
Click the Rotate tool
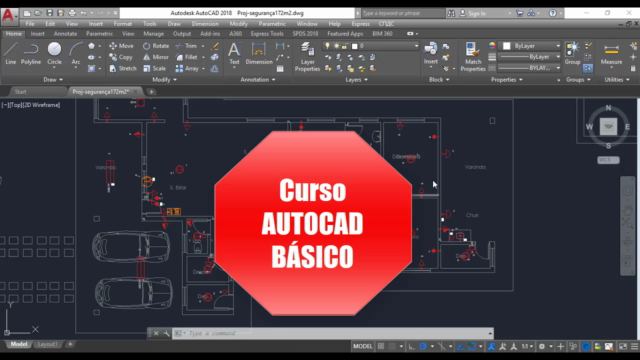coord(156,46)
